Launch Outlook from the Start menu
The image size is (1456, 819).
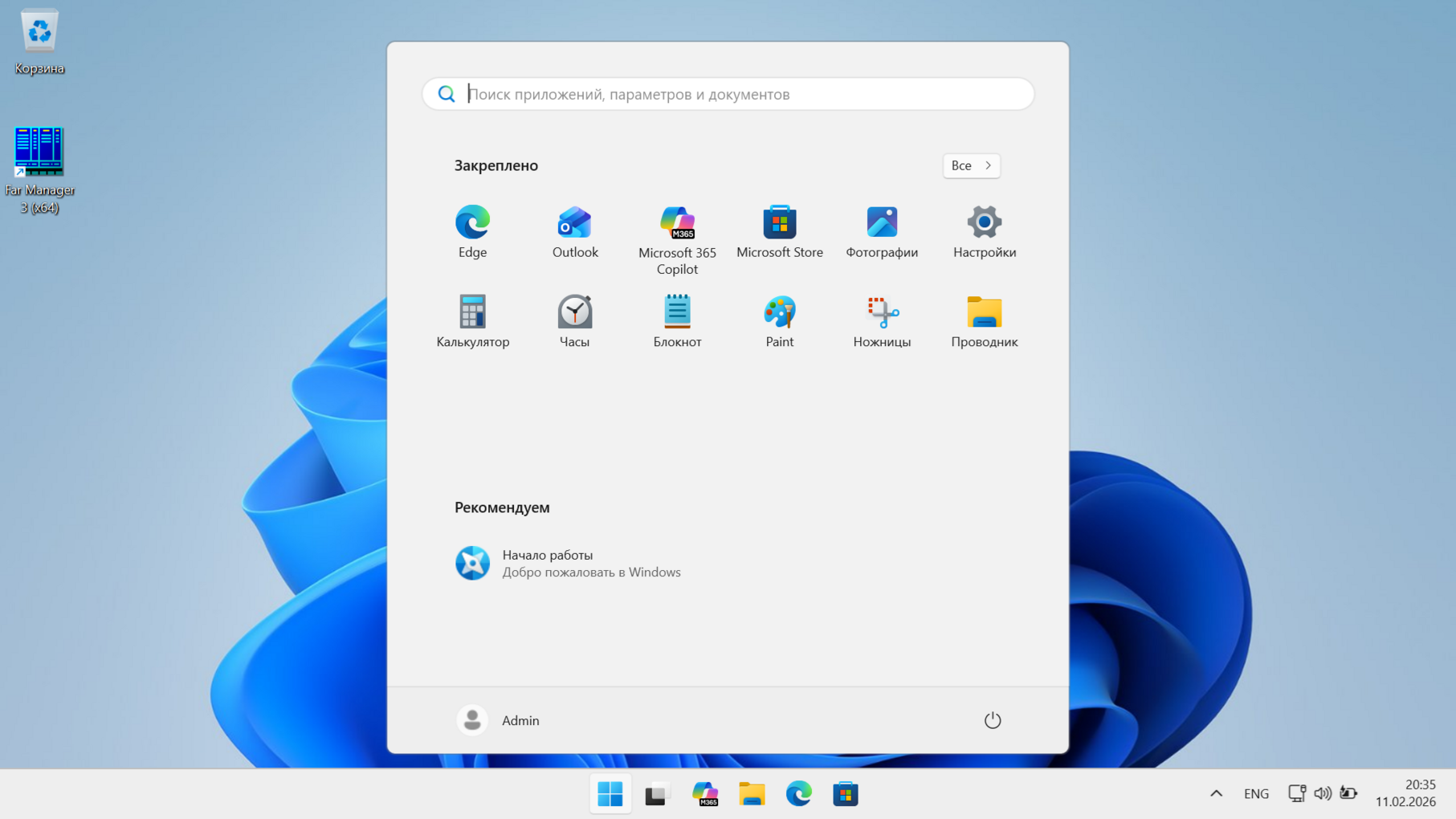click(x=574, y=232)
